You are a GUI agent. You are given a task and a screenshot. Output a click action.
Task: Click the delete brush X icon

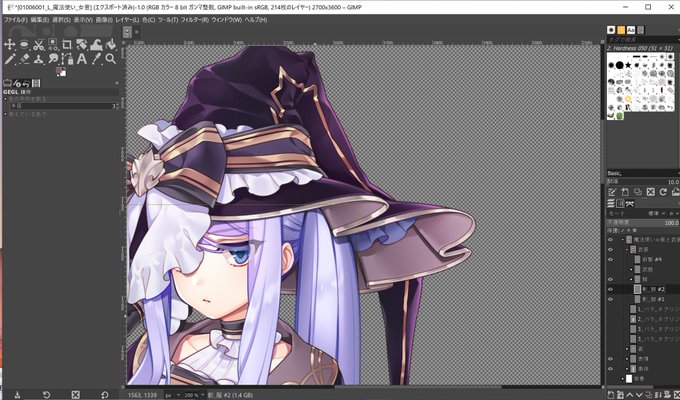(650, 192)
